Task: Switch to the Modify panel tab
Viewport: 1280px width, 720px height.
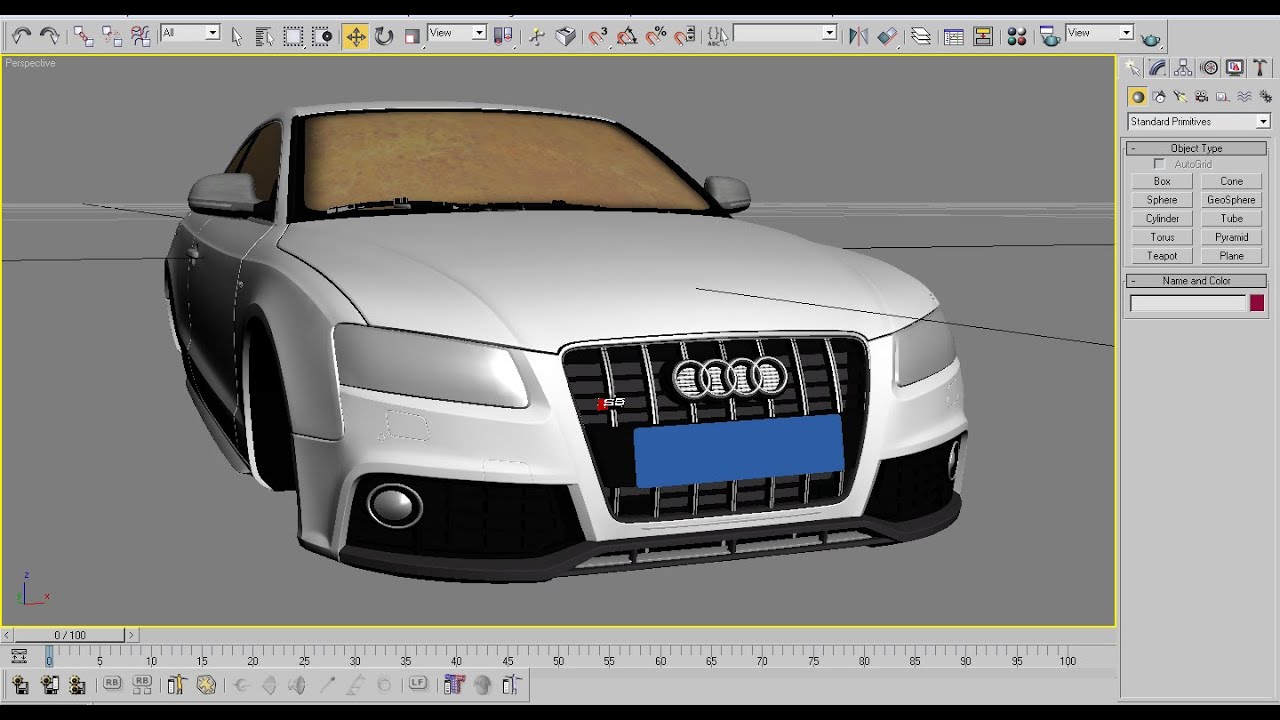Action: pyautogui.click(x=1158, y=68)
